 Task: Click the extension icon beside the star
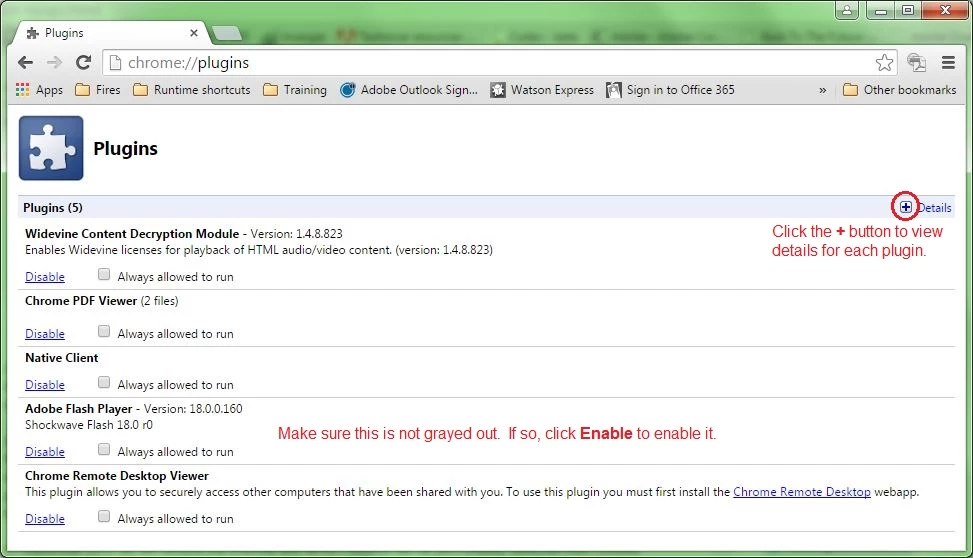click(x=917, y=62)
